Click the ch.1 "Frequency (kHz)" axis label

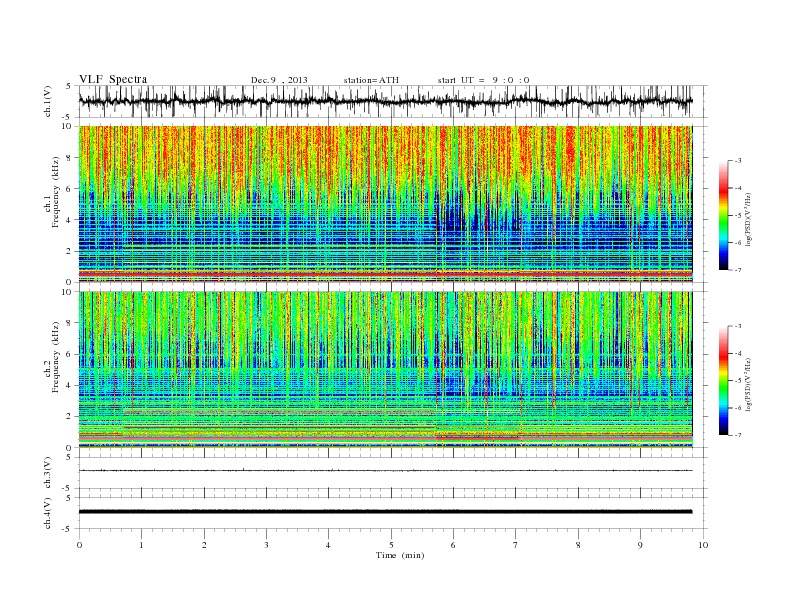(56, 191)
